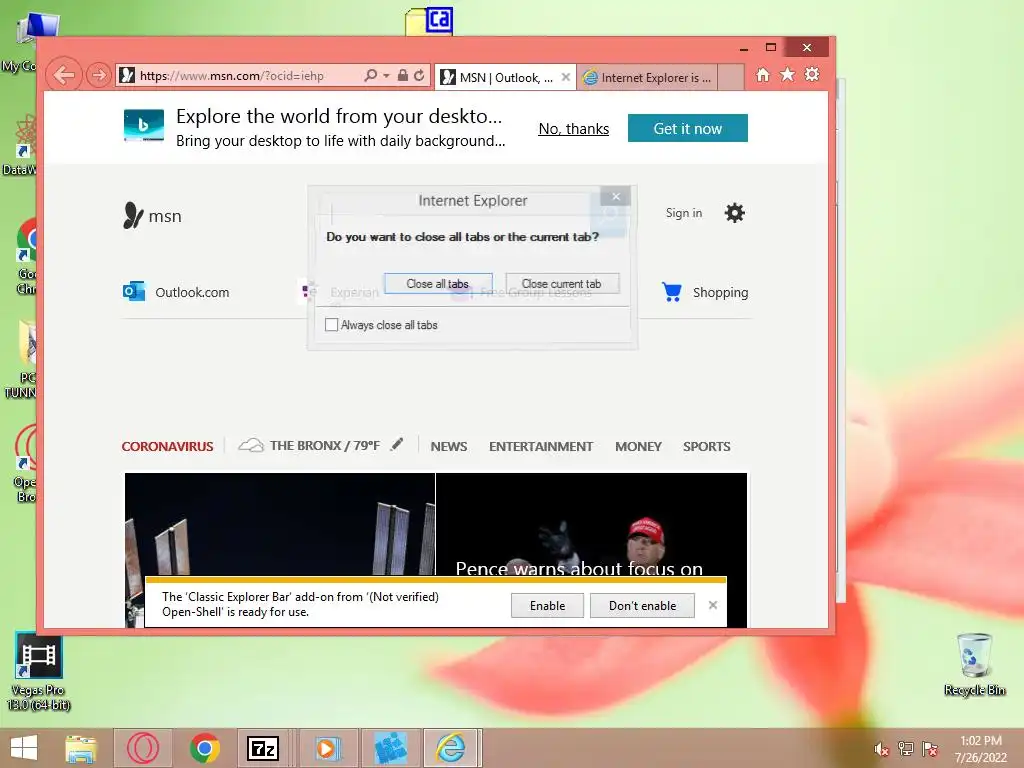This screenshot has width=1024, height=768.
Task: Select the SPORTS category
Action: coord(707,447)
